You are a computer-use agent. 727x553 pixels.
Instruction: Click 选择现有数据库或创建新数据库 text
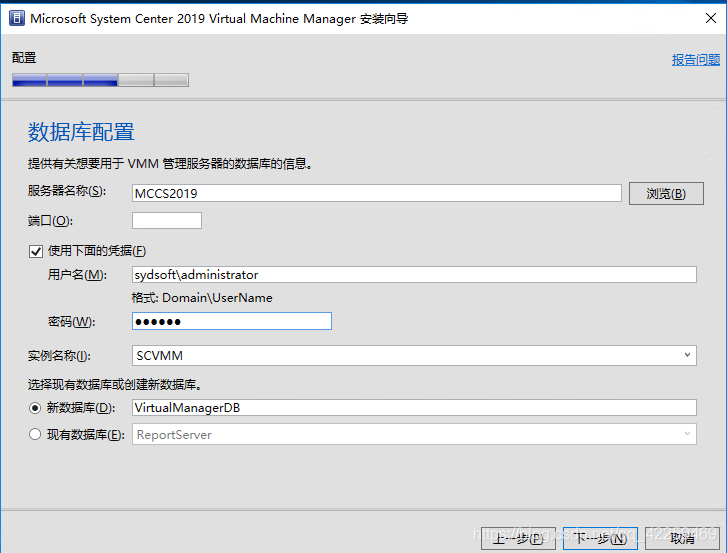114,384
